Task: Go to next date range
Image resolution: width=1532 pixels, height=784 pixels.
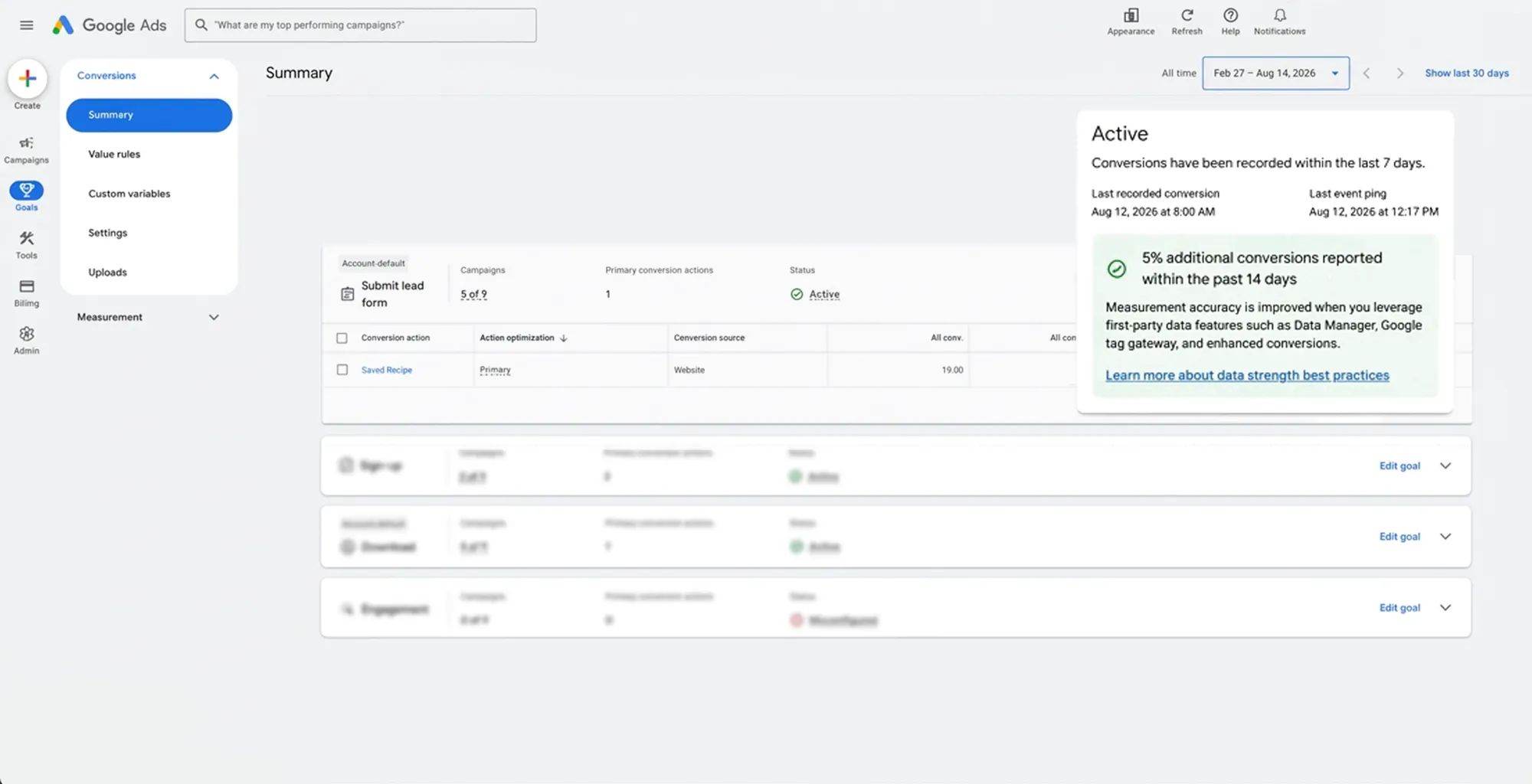Action: (x=1399, y=73)
